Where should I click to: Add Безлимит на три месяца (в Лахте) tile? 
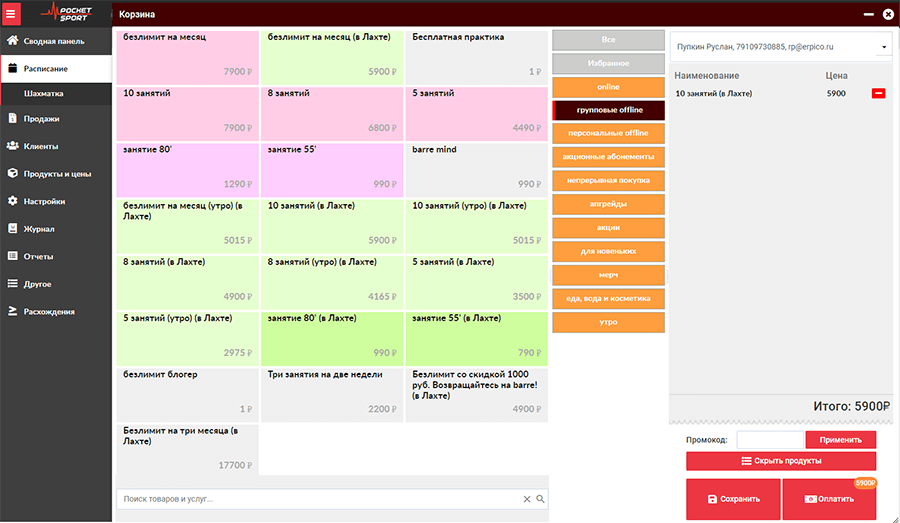click(x=188, y=450)
